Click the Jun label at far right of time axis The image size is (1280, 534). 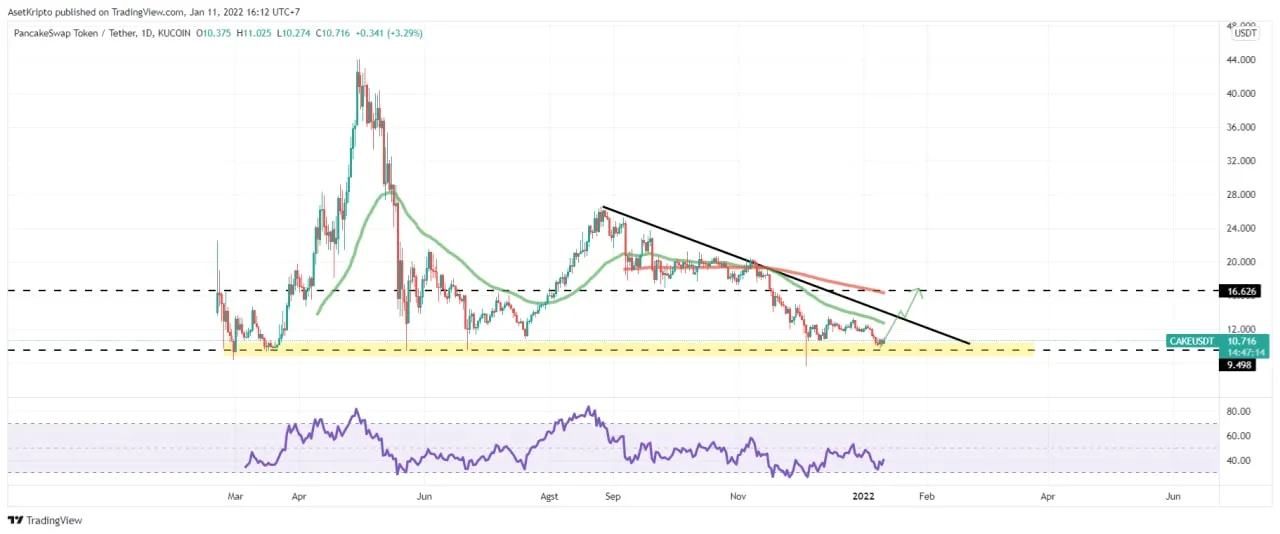pyautogui.click(x=1173, y=495)
